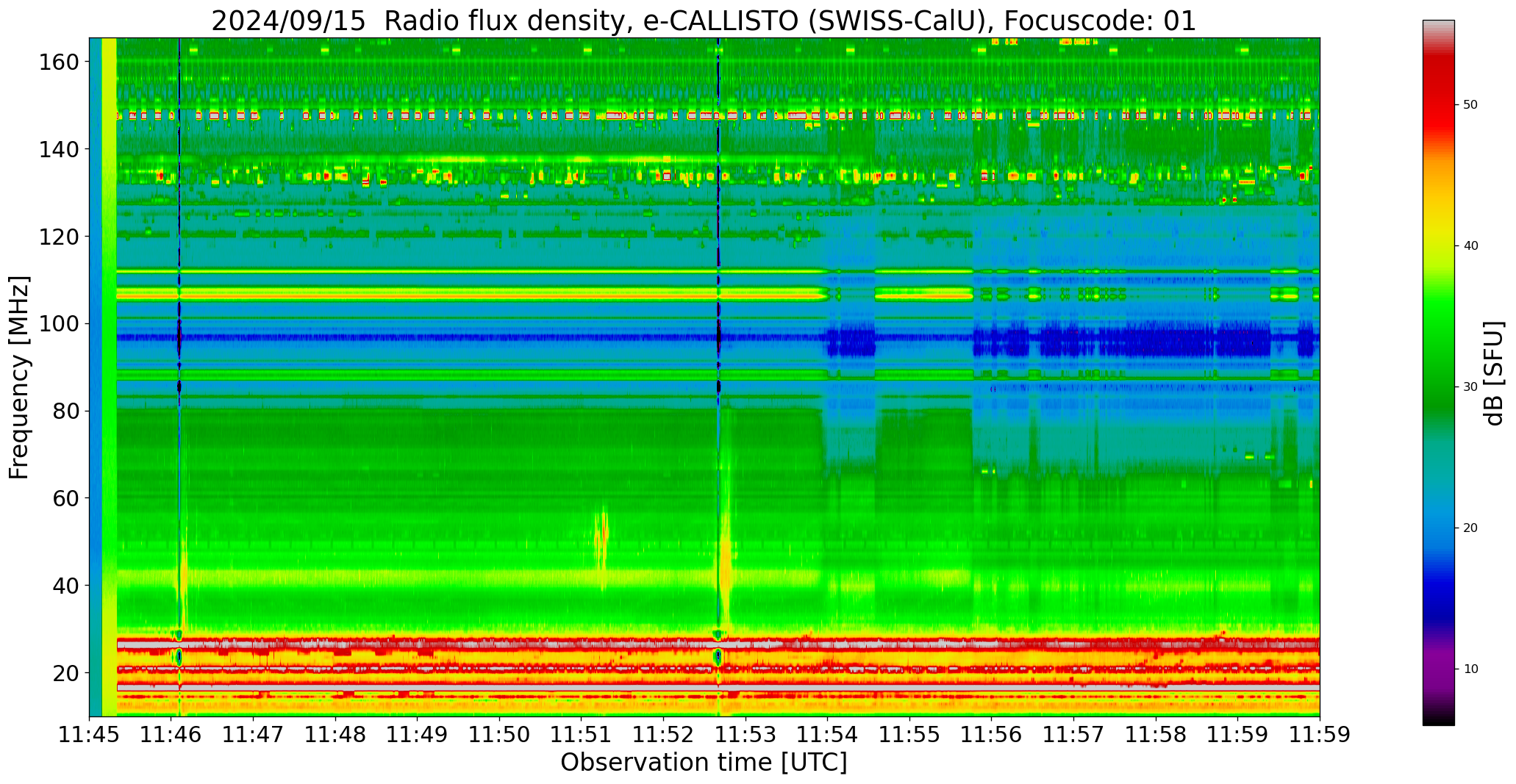
Task: Click the colorbar tick label 30
Action: click(x=1470, y=386)
